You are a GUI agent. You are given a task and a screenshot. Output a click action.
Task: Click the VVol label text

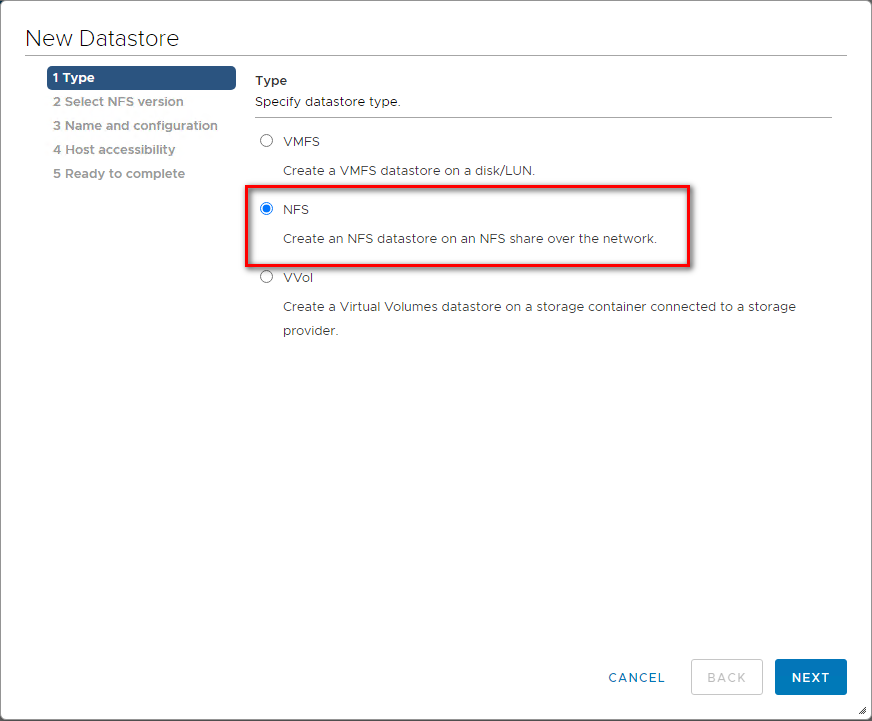click(x=298, y=278)
